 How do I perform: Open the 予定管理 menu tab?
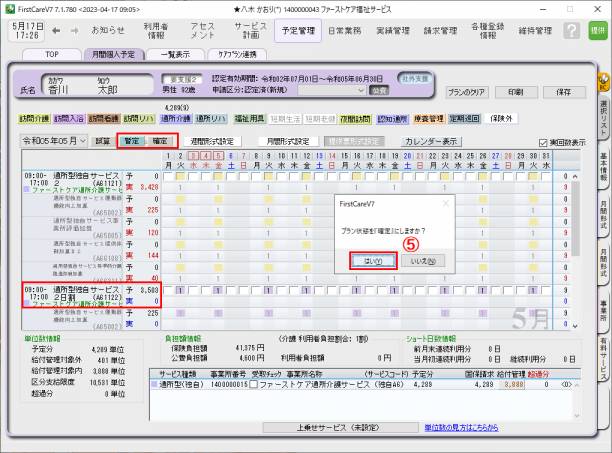point(297,31)
